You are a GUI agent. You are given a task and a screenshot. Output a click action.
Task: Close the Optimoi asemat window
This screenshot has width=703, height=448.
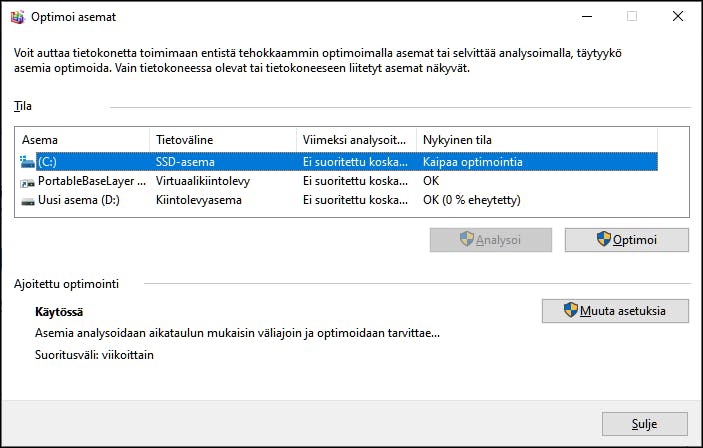(678, 17)
